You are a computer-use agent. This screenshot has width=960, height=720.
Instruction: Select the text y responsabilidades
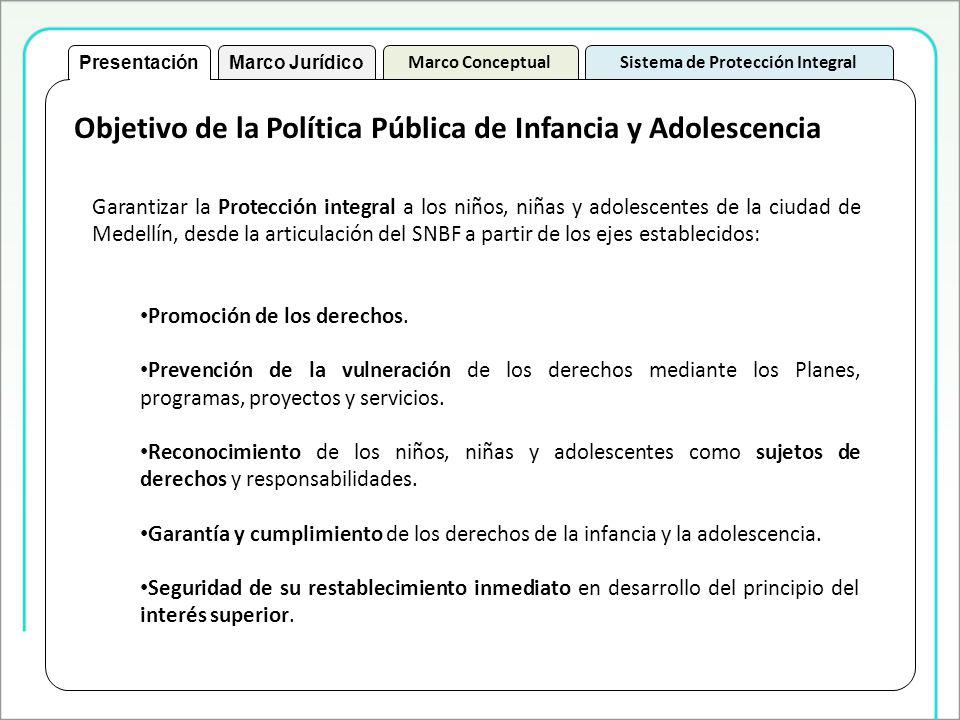pyautogui.click(x=324, y=479)
